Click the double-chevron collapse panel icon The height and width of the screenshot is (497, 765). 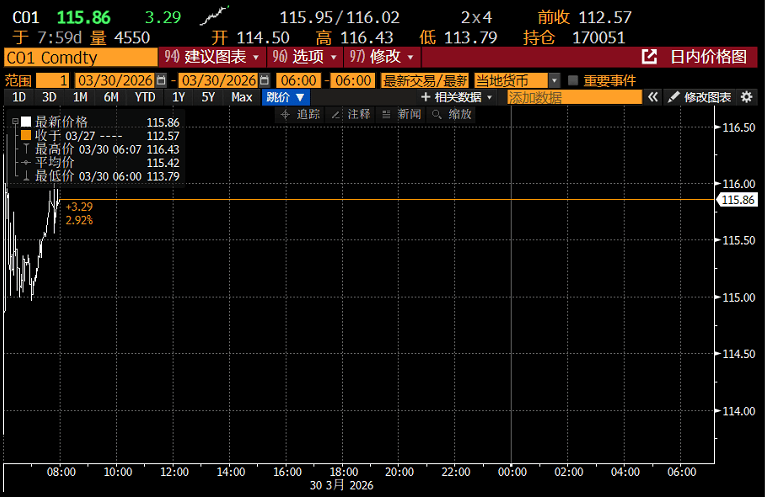pyautogui.click(x=653, y=97)
